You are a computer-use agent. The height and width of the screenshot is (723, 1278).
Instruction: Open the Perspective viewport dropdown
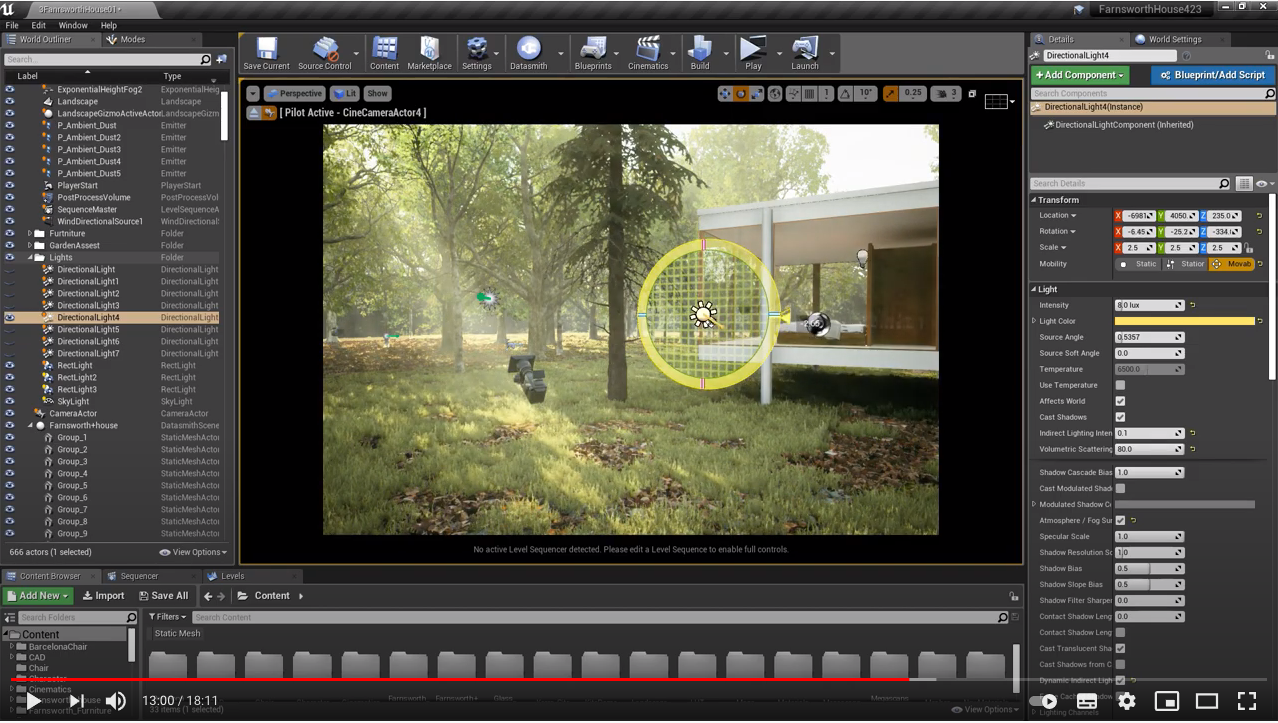tap(294, 93)
